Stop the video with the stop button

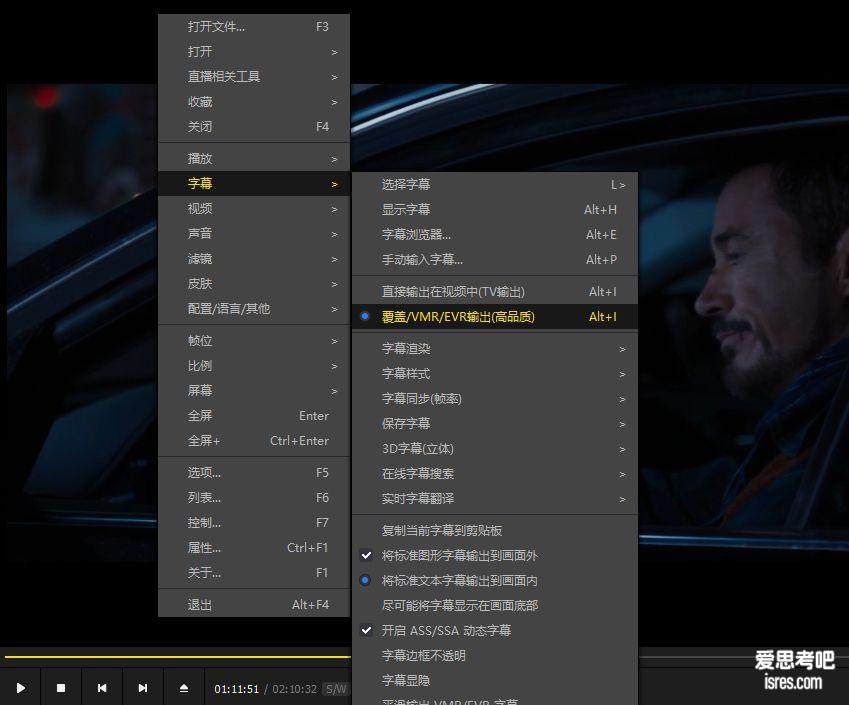[x=61, y=688]
